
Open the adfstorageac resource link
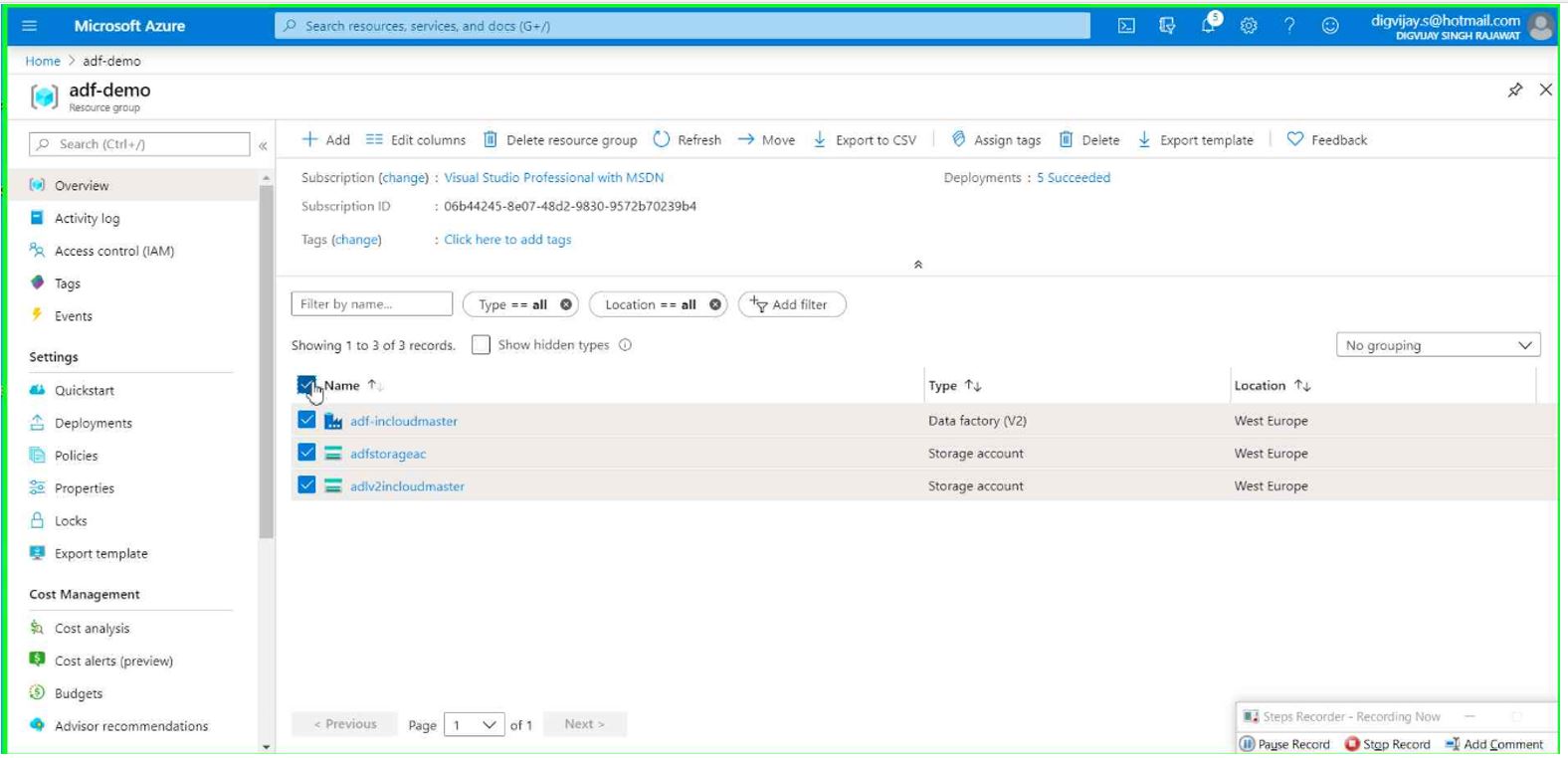[x=388, y=455]
